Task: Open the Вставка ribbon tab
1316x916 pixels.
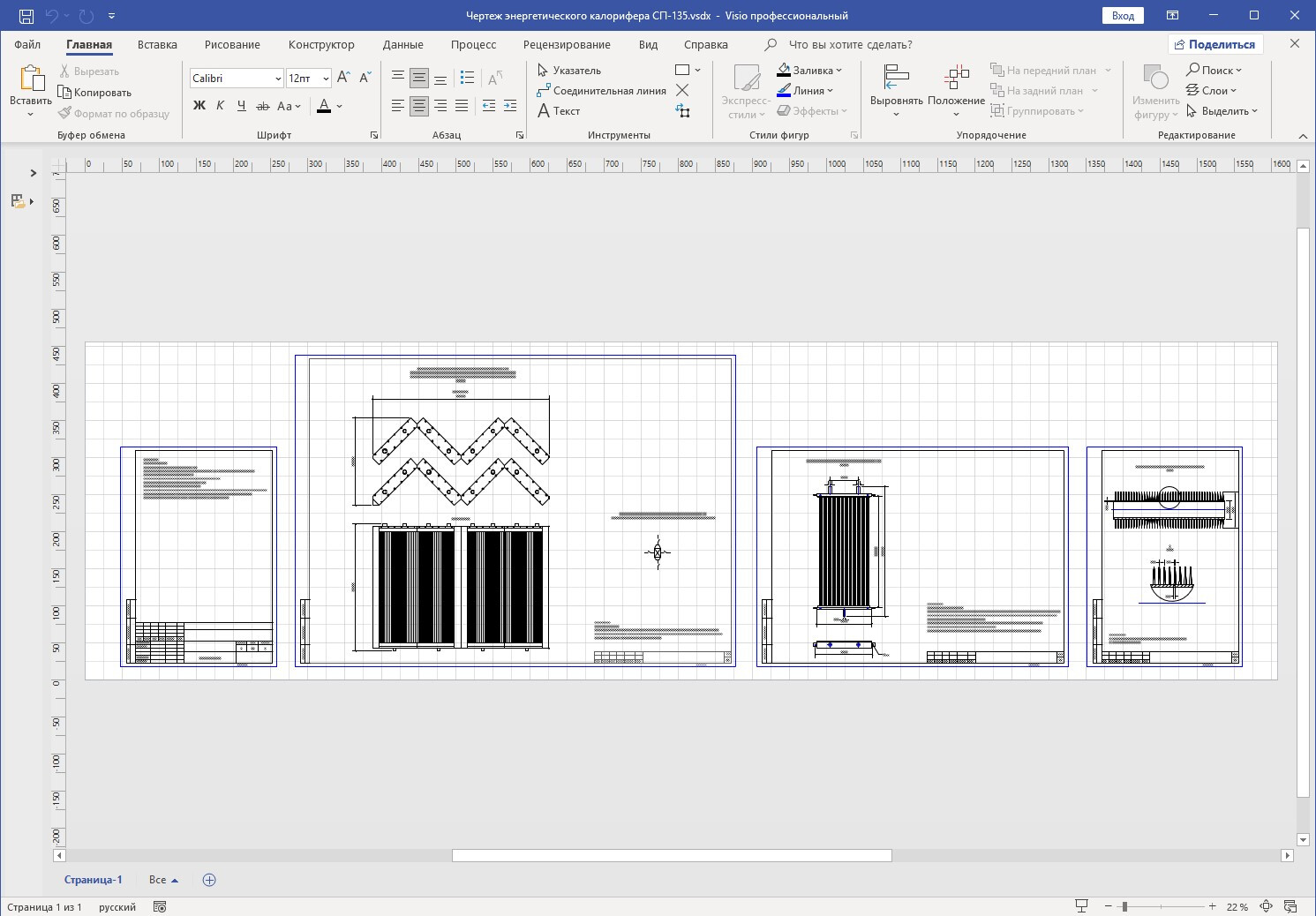Action: (157, 45)
